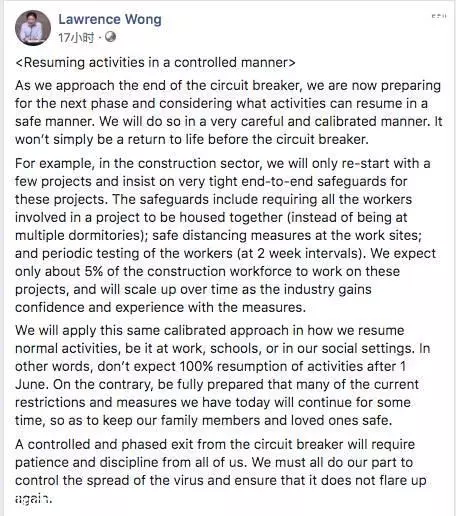456x516 pixels.
Task: Click the line 'confidence and experience with the measures'
Action: (x=160, y=307)
